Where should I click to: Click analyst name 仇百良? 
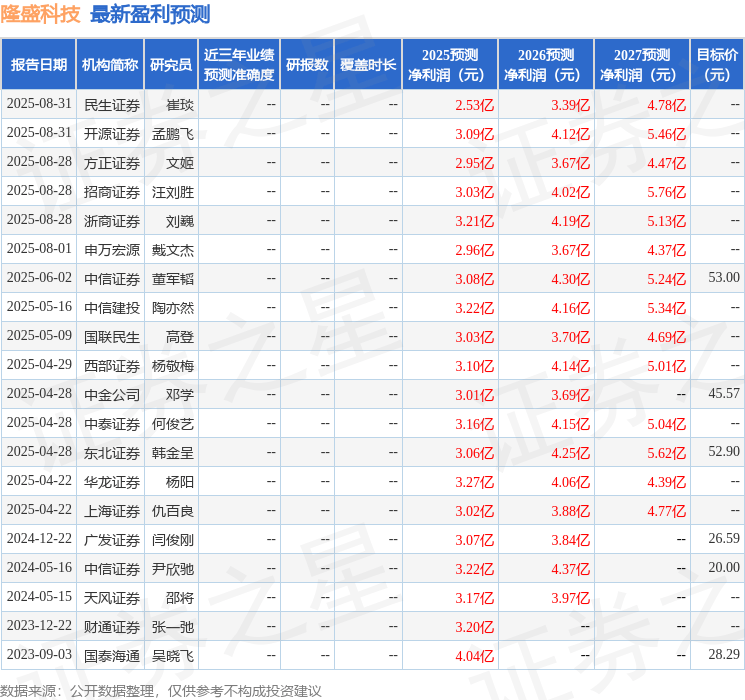click(173, 511)
